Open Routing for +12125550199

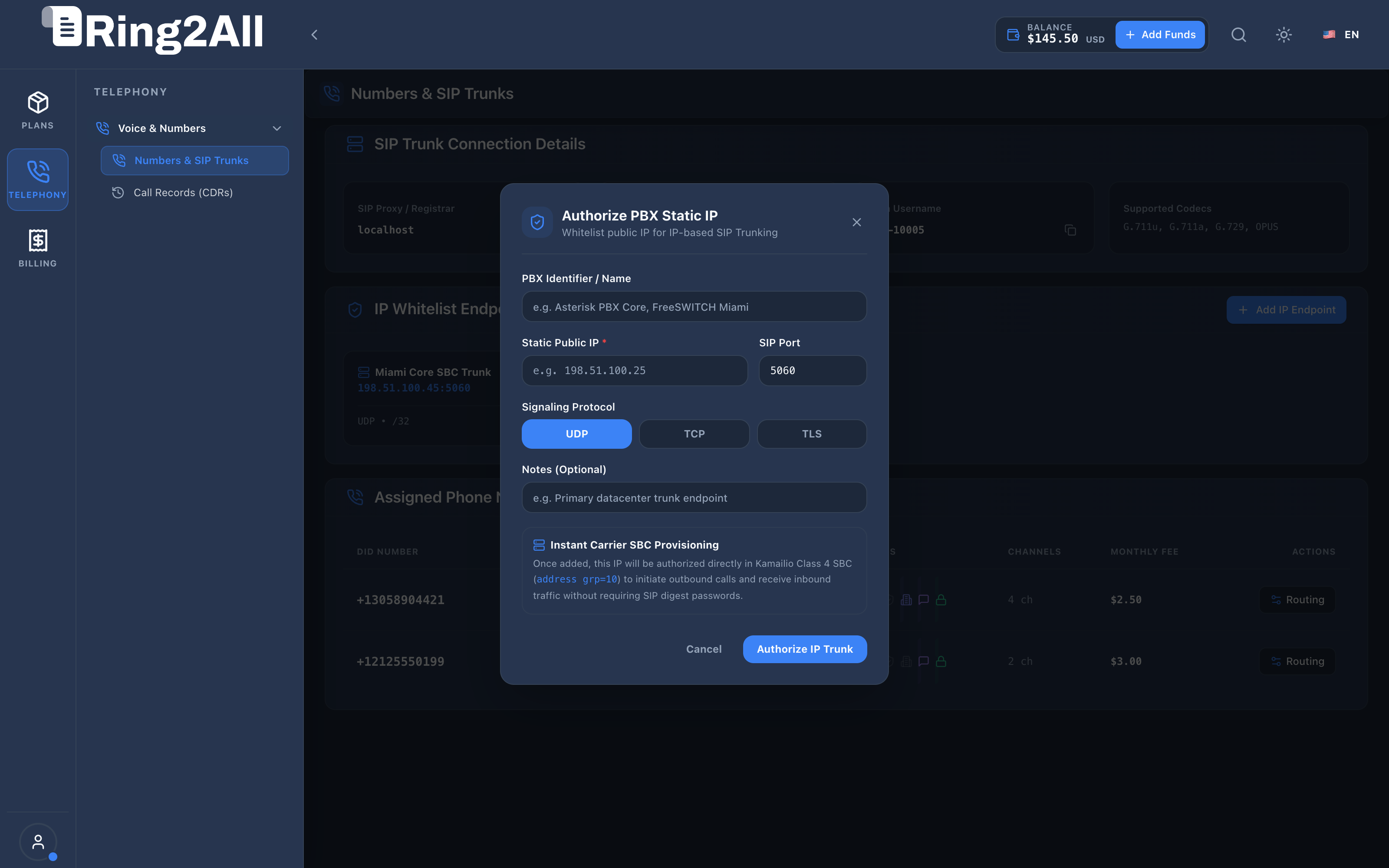1297,661
